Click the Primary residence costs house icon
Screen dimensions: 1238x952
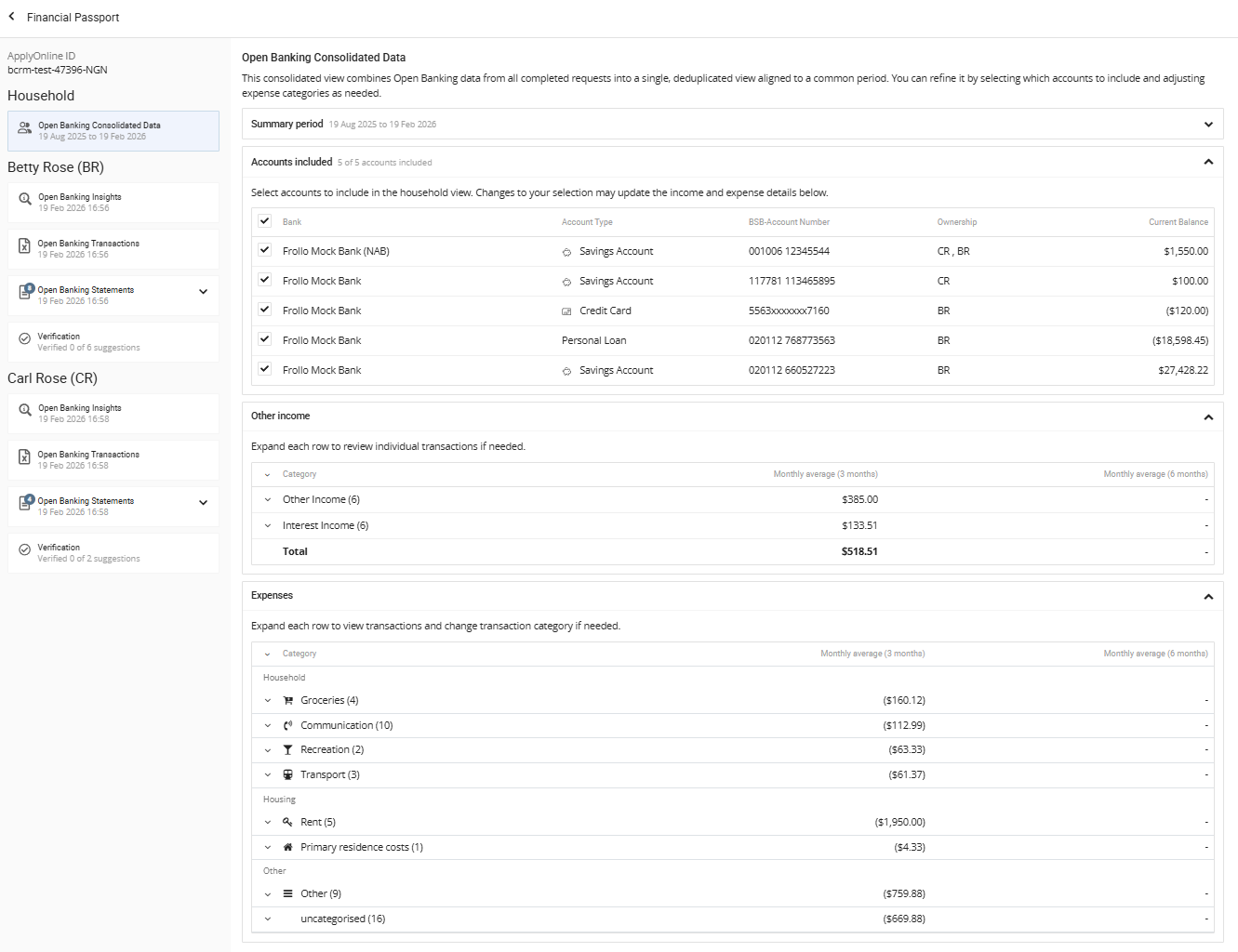tap(288, 848)
